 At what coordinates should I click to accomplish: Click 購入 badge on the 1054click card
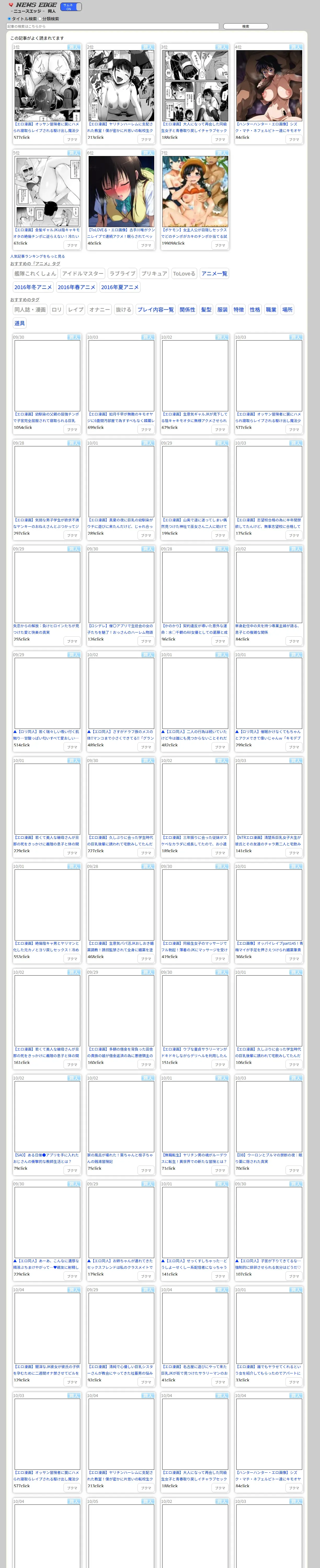click(74, 337)
